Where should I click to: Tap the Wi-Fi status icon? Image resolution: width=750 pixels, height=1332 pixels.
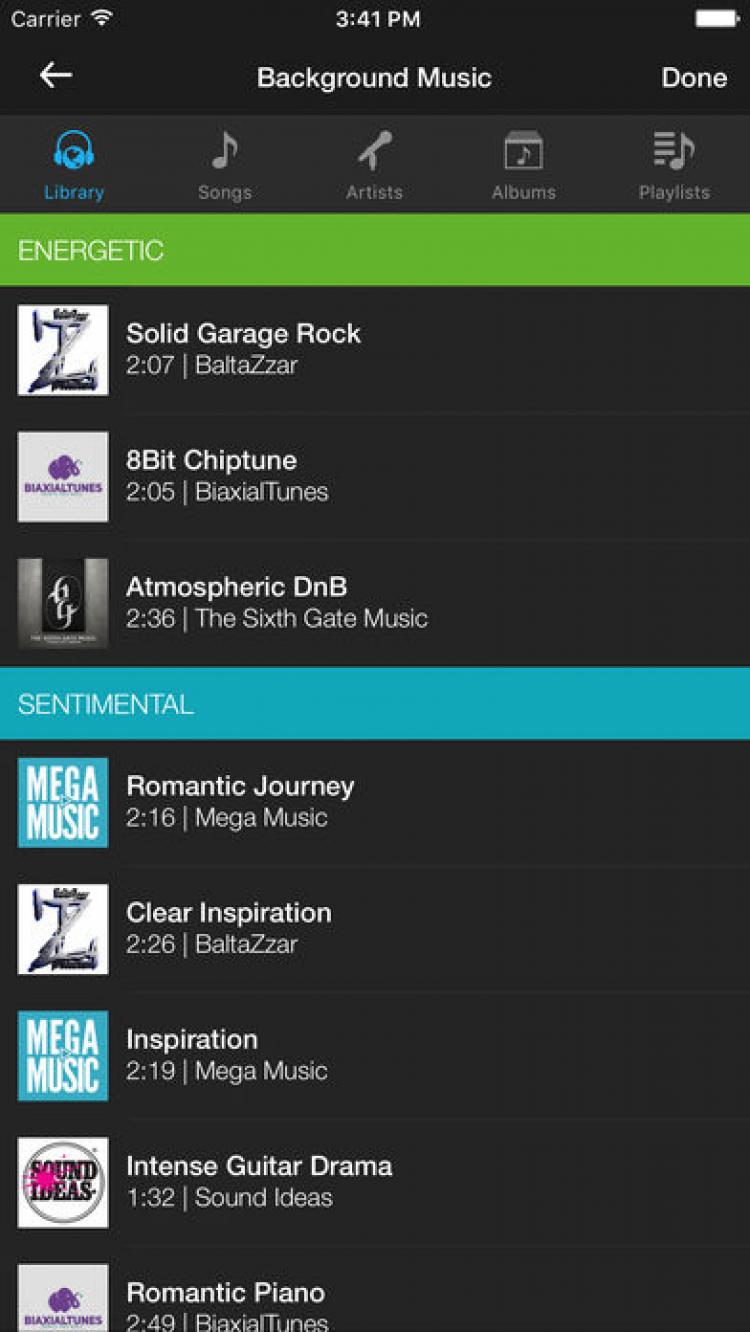coord(101,19)
